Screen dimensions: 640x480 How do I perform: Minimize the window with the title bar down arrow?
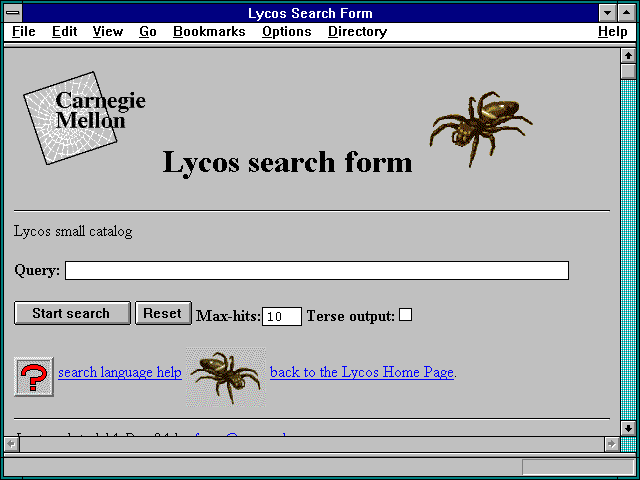click(607, 13)
